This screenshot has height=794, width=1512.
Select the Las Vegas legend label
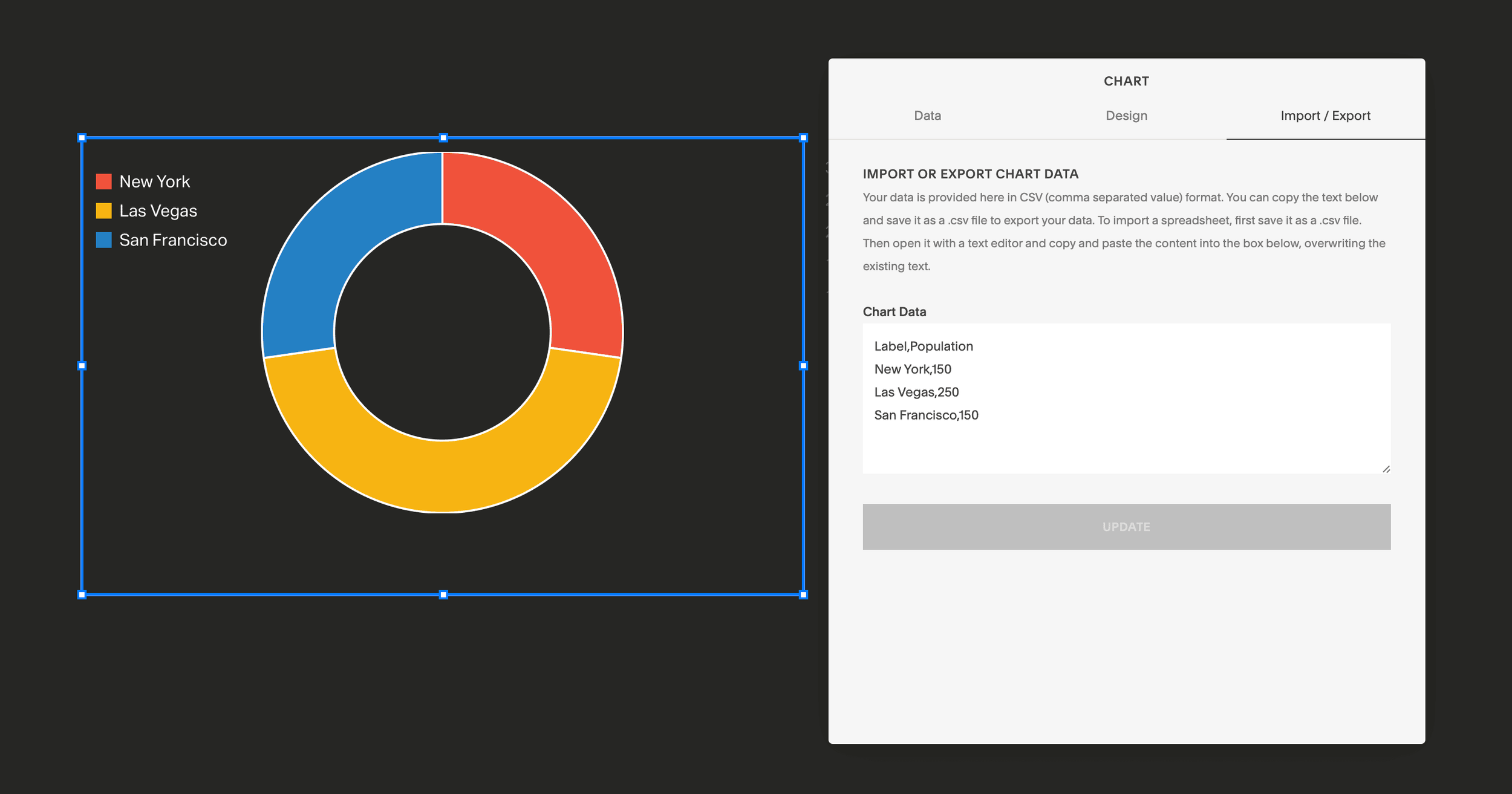[157, 210]
